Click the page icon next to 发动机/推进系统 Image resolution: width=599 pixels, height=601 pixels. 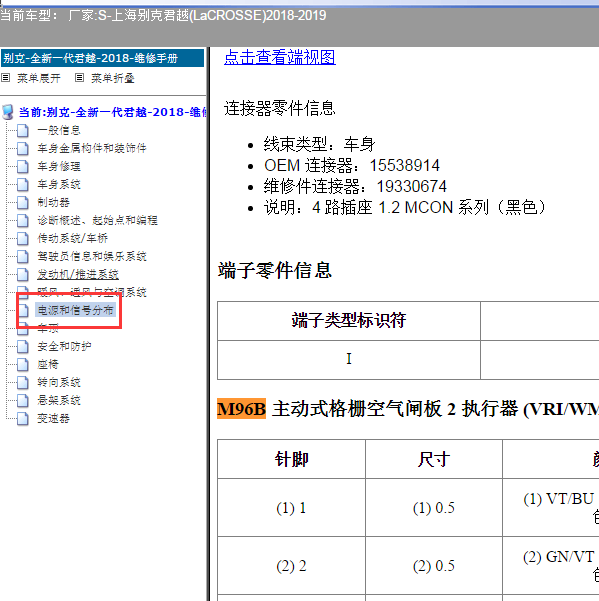click(23, 274)
